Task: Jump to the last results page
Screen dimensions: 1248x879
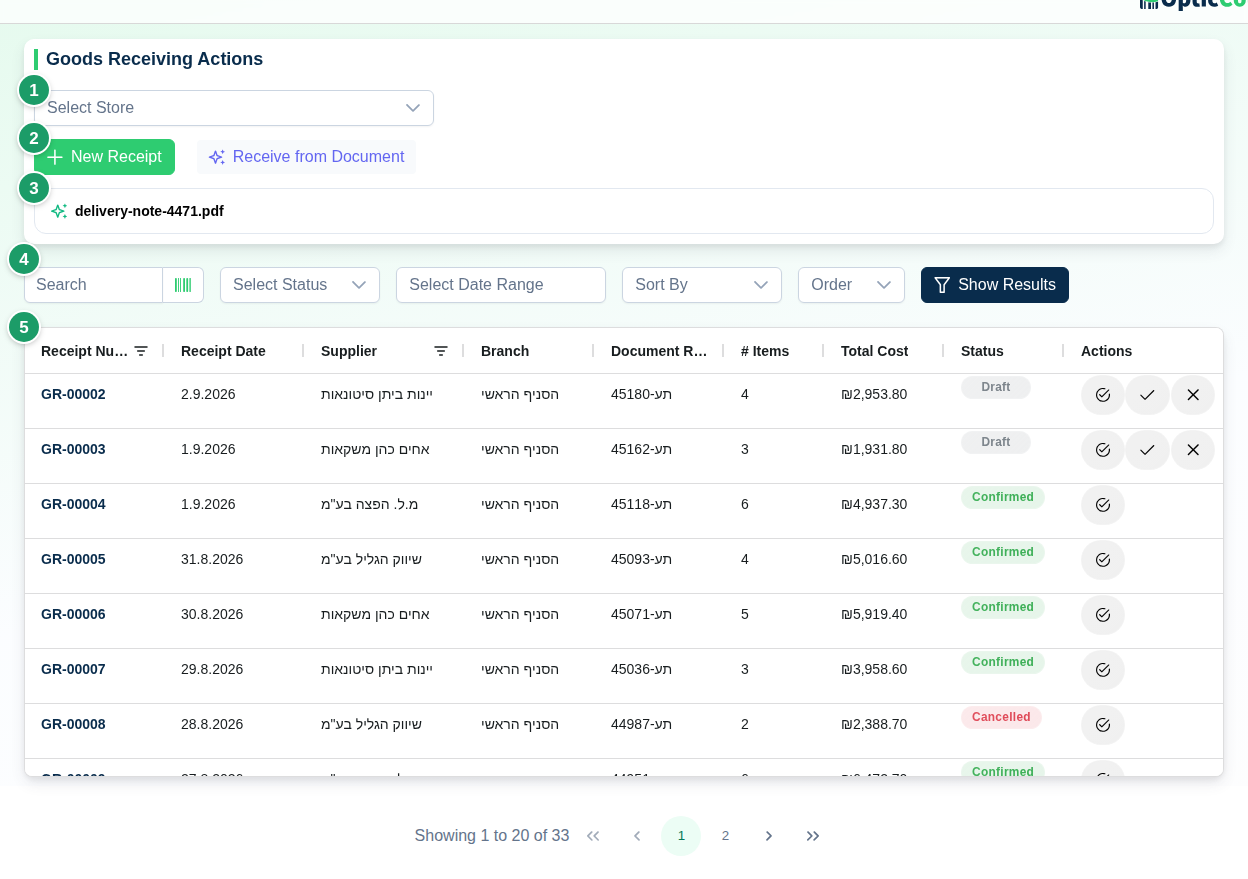Action: click(x=813, y=836)
